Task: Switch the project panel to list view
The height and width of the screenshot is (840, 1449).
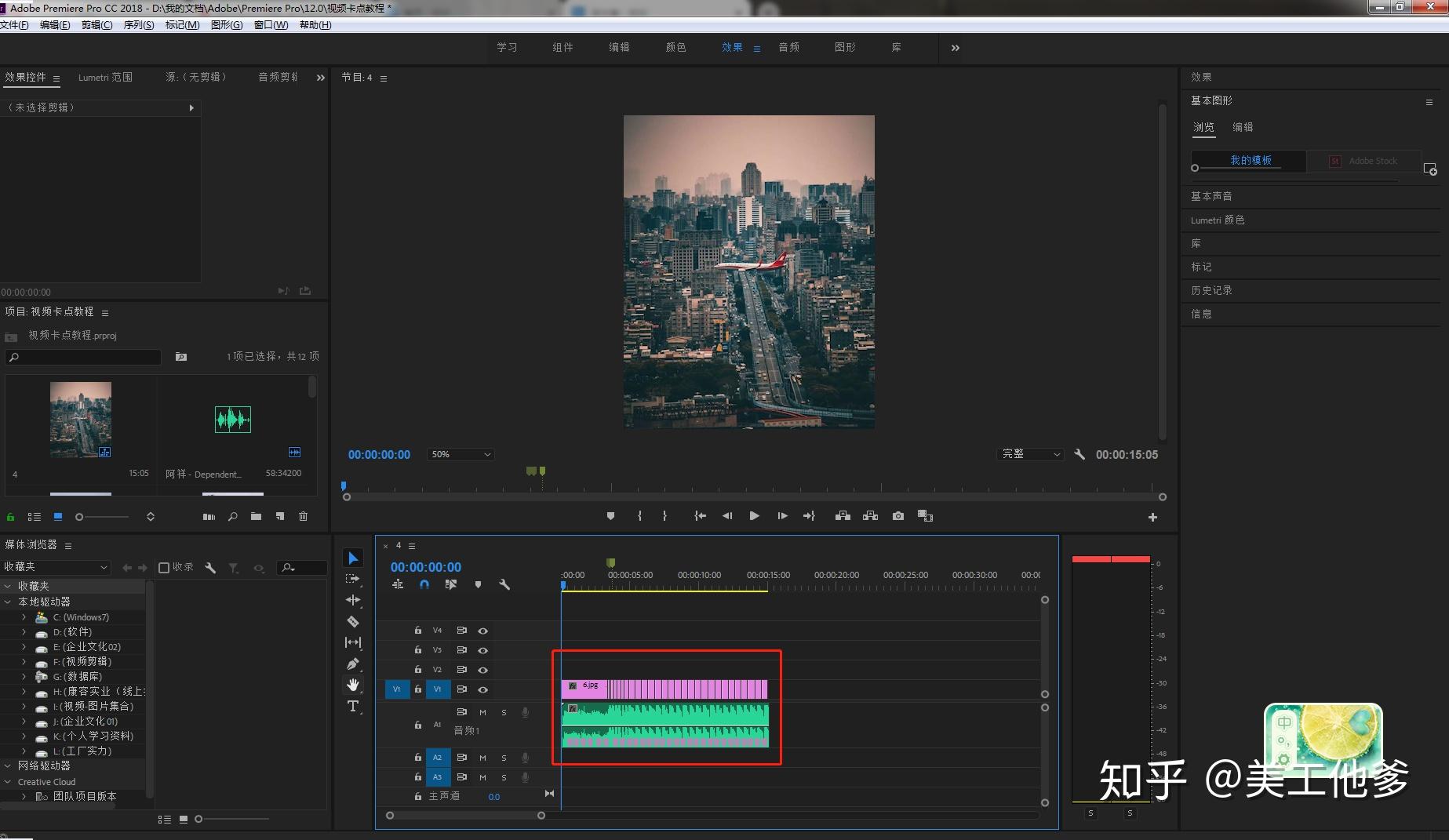Action: 34,517
